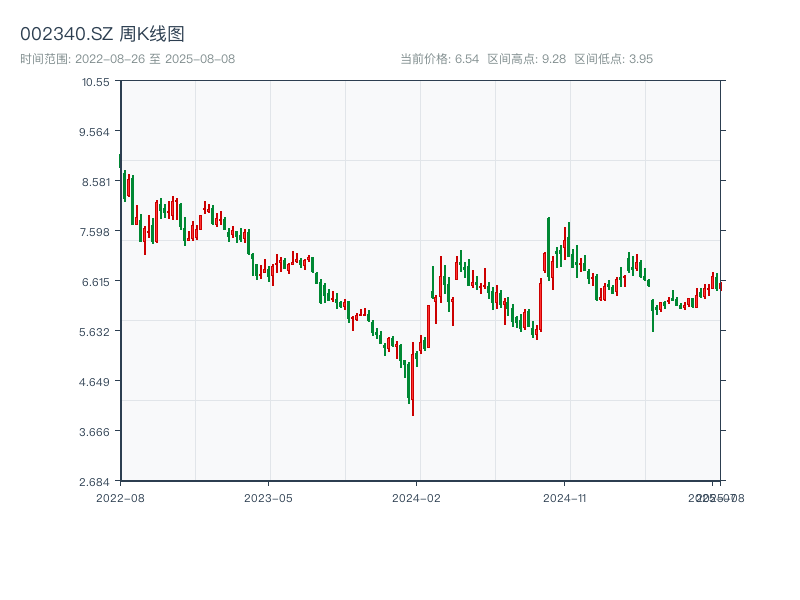Click the 区间低点 3.95 label
This screenshot has height=600, width=800.
613,59
